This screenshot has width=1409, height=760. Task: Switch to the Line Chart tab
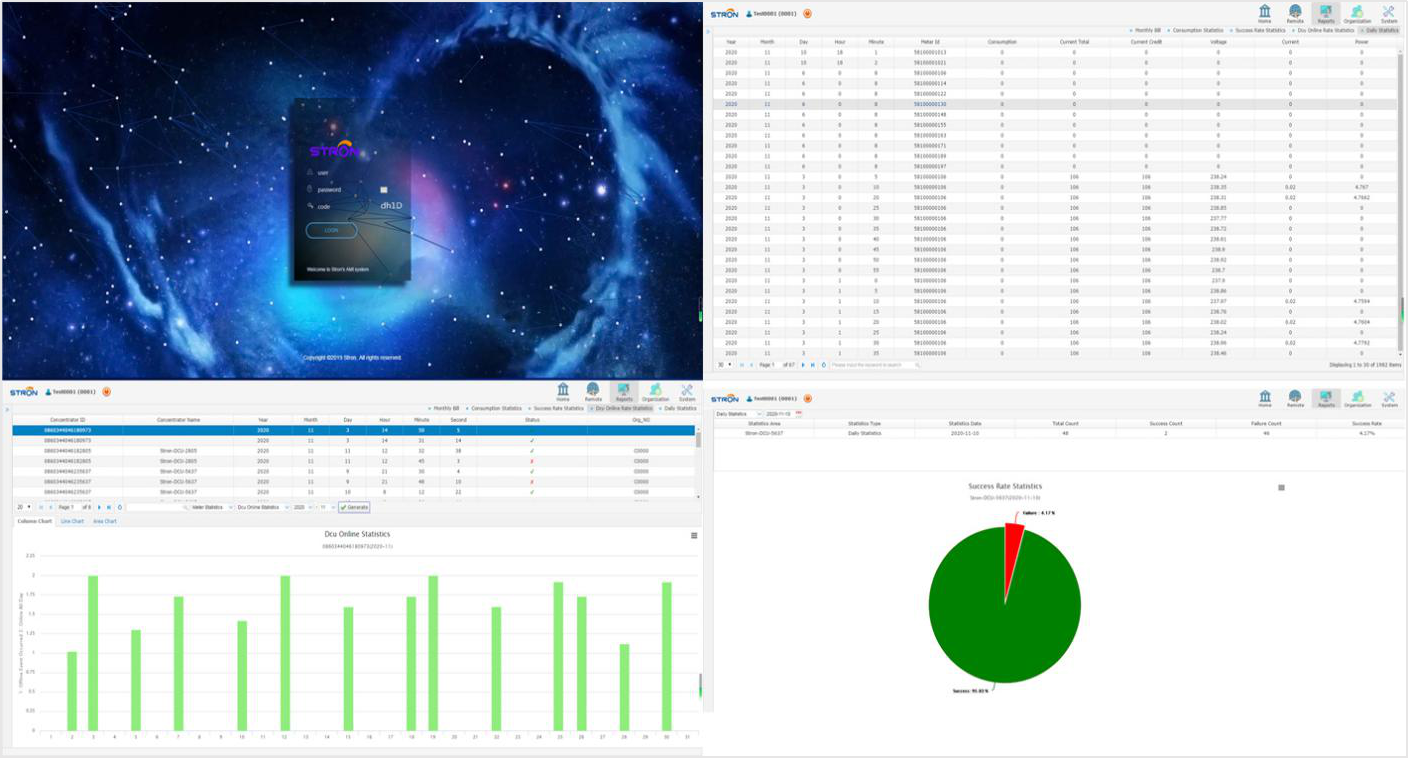coord(72,521)
